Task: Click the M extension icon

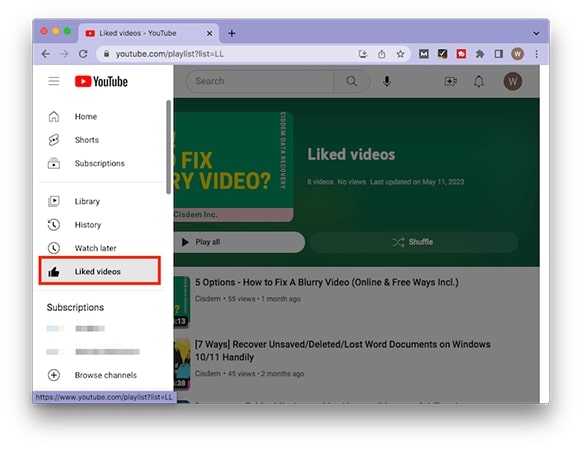Action: point(424,54)
